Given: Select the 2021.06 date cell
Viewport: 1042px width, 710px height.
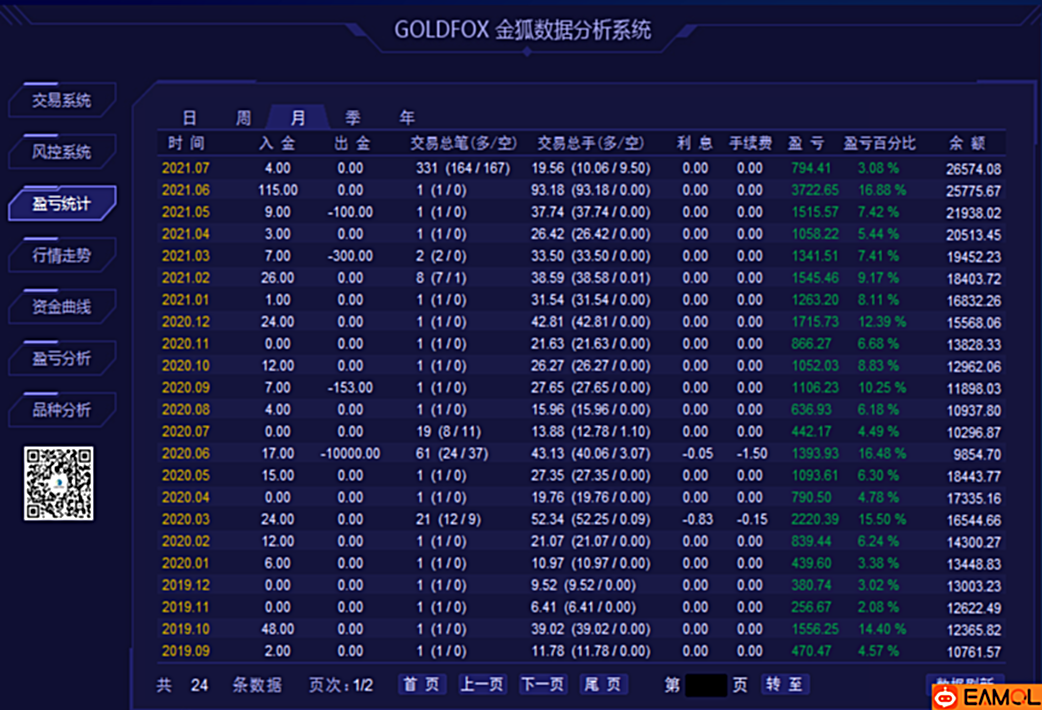Looking at the screenshot, I should [x=185, y=190].
